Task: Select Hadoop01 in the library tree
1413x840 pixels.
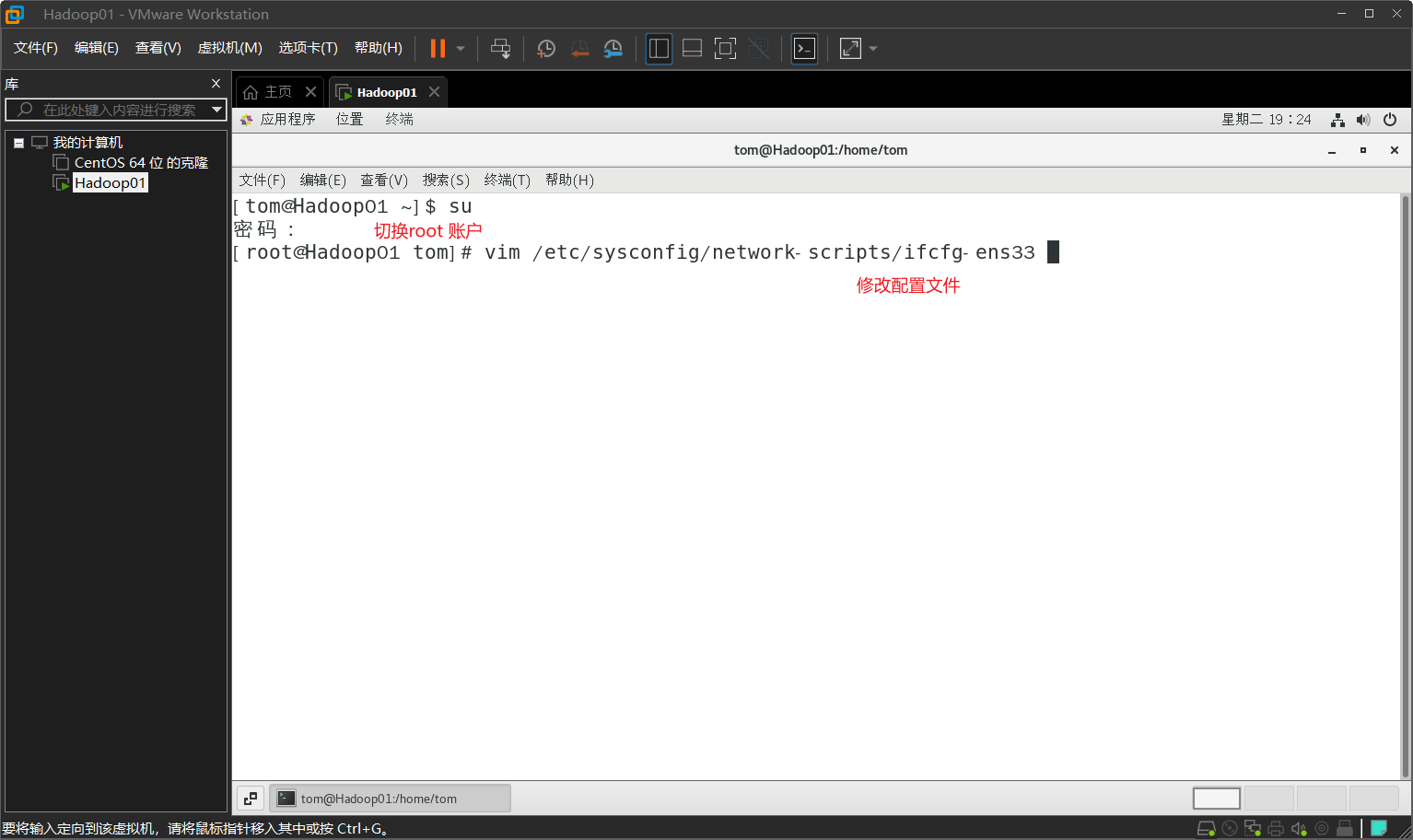Action: (110, 183)
